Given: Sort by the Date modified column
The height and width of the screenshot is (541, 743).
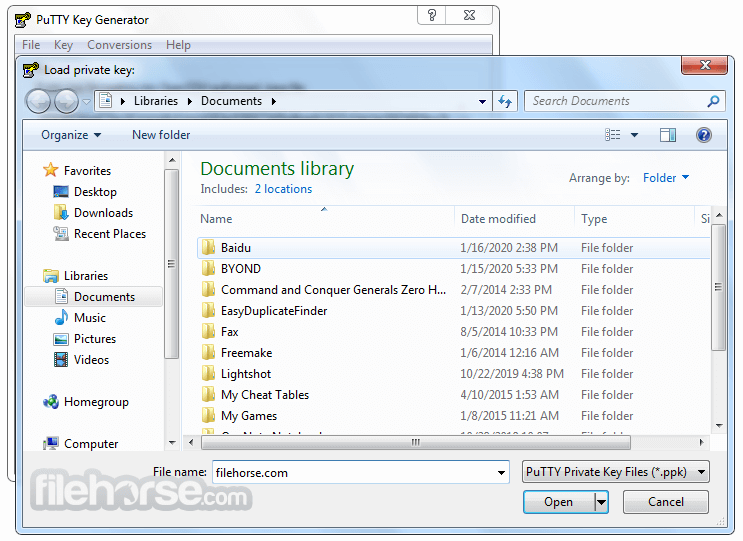Looking at the screenshot, I should 514,219.
